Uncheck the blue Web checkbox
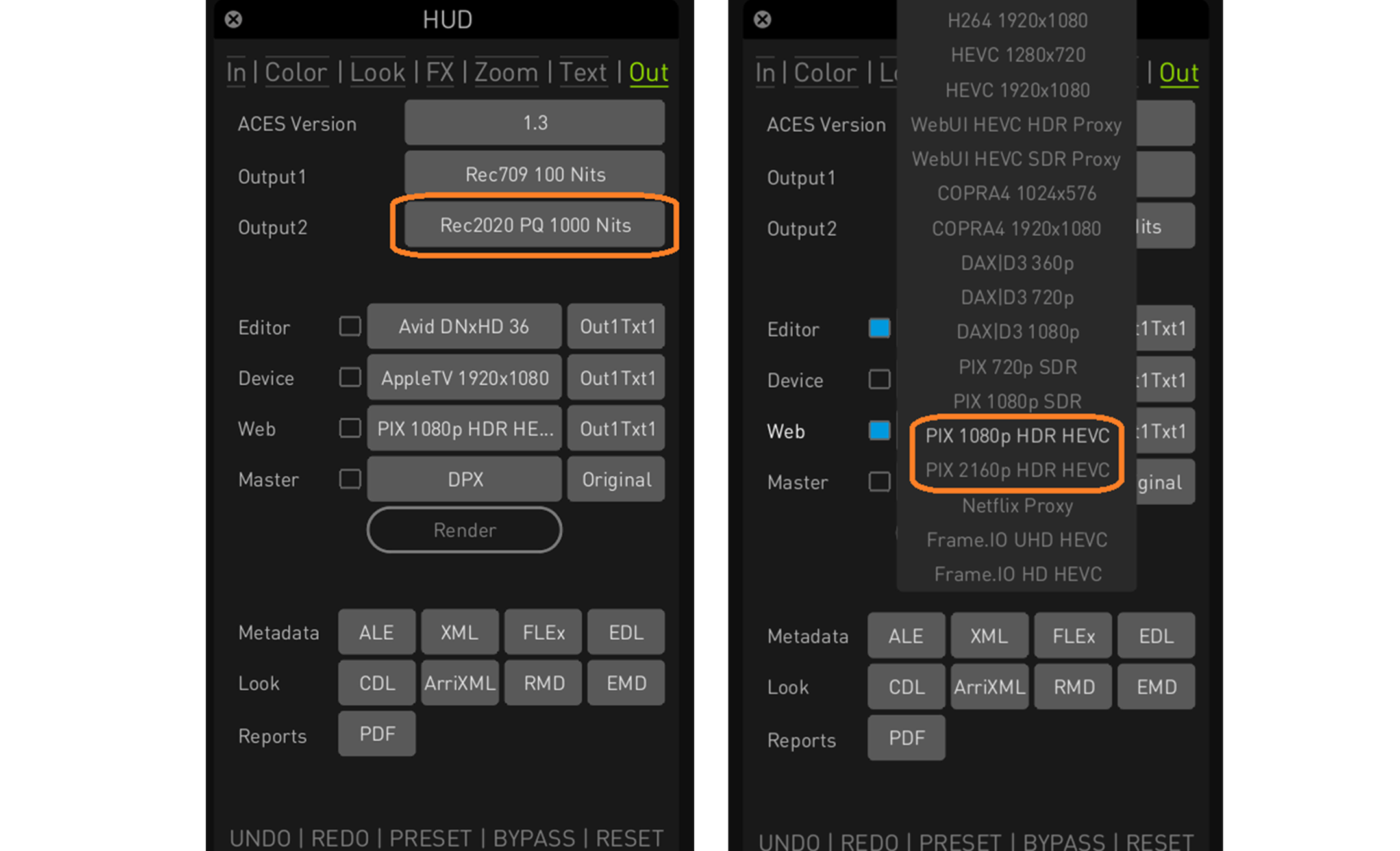This screenshot has height=851, width=1400. tap(879, 431)
